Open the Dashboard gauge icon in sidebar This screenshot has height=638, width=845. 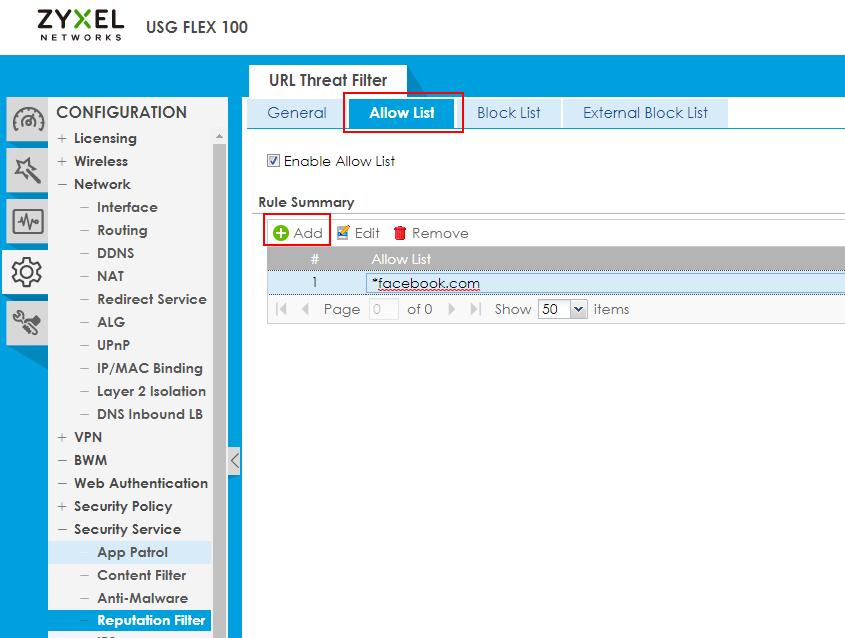tap(27, 120)
